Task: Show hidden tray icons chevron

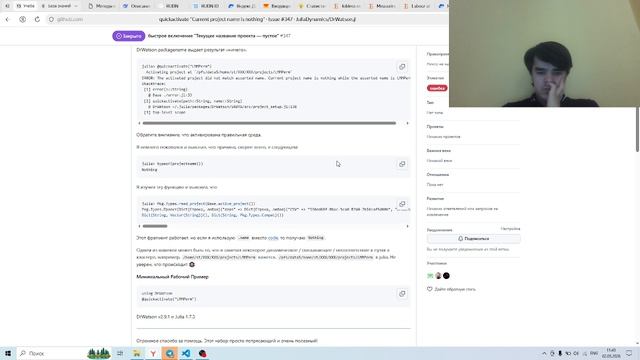Action: pyautogui.click(x=544, y=353)
